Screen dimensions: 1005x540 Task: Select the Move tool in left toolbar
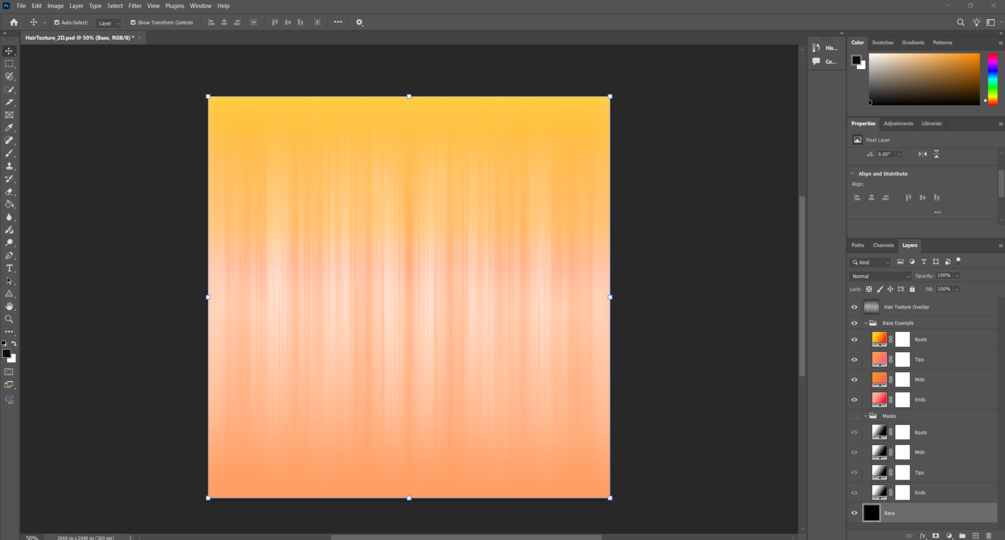(9, 51)
